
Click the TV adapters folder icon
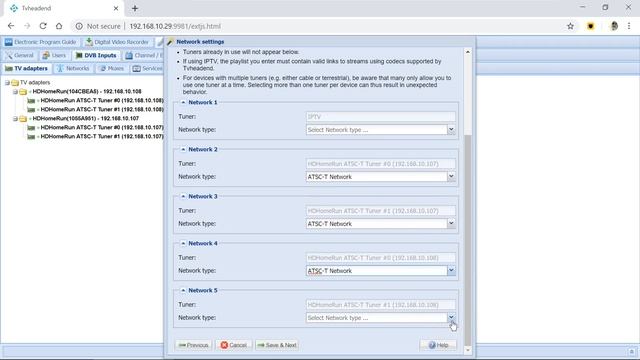(x=15, y=83)
